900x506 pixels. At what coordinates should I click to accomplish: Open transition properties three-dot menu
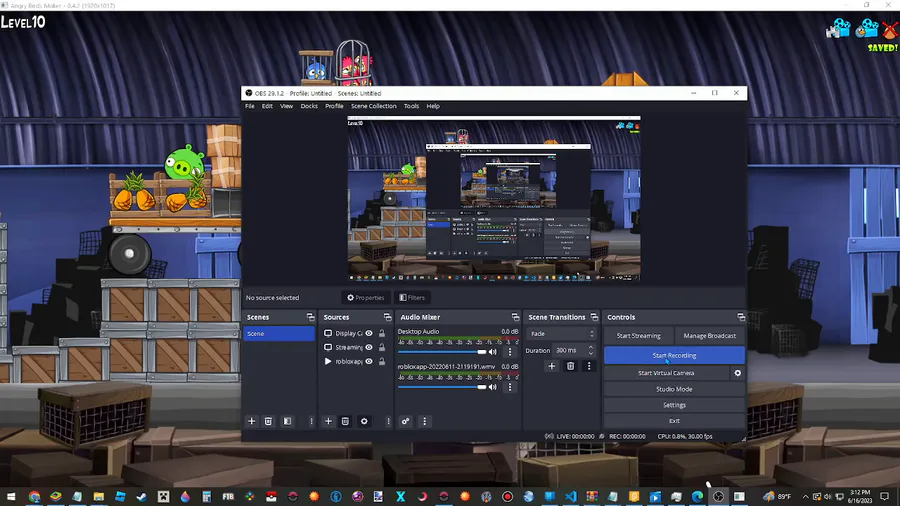pyautogui.click(x=589, y=366)
